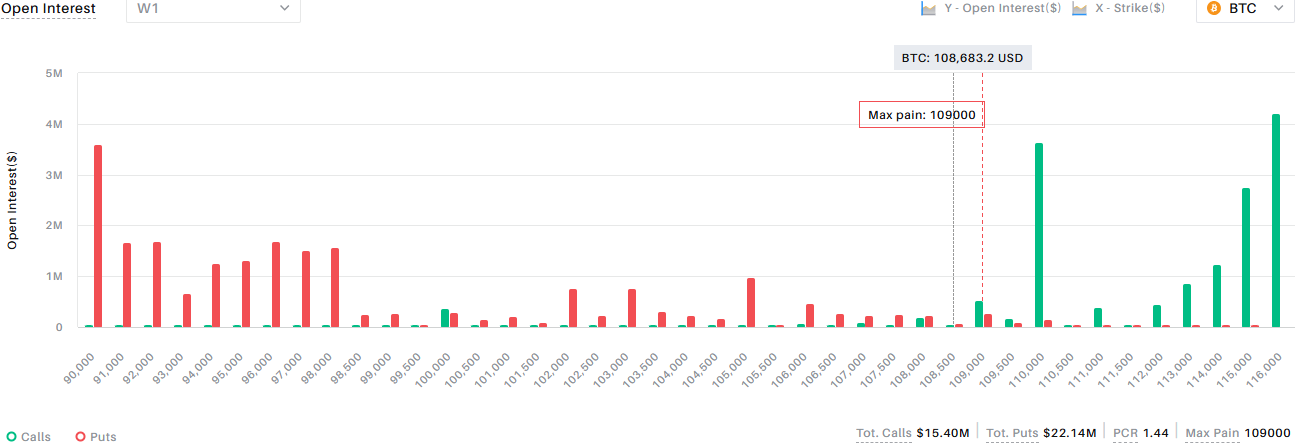1297x444 pixels.
Task: Click the Y-axis Open Interest chart icon
Action: point(928,8)
